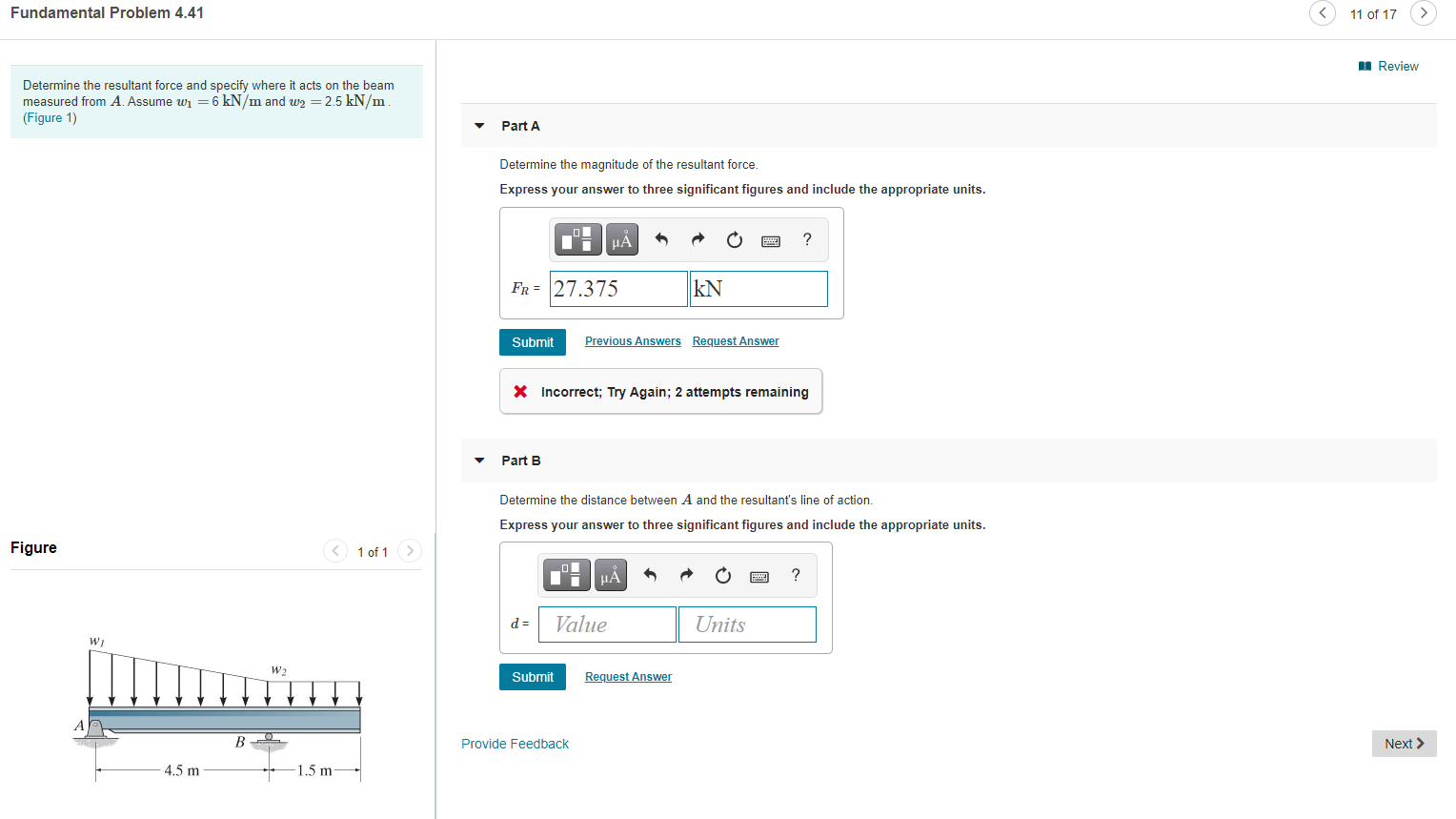Redo entry in Part B answer box
The height and width of the screenshot is (819, 1456).
pos(686,575)
